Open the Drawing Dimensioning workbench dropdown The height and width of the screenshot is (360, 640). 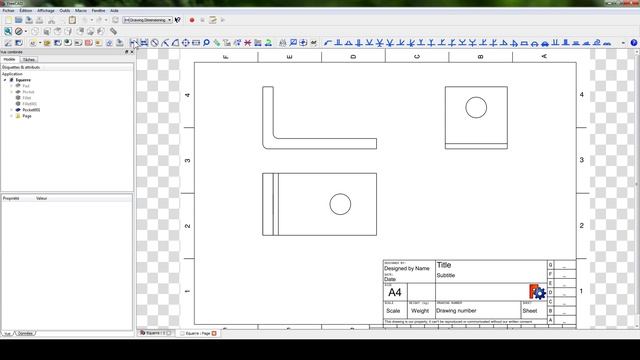click(x=147, y=20)
